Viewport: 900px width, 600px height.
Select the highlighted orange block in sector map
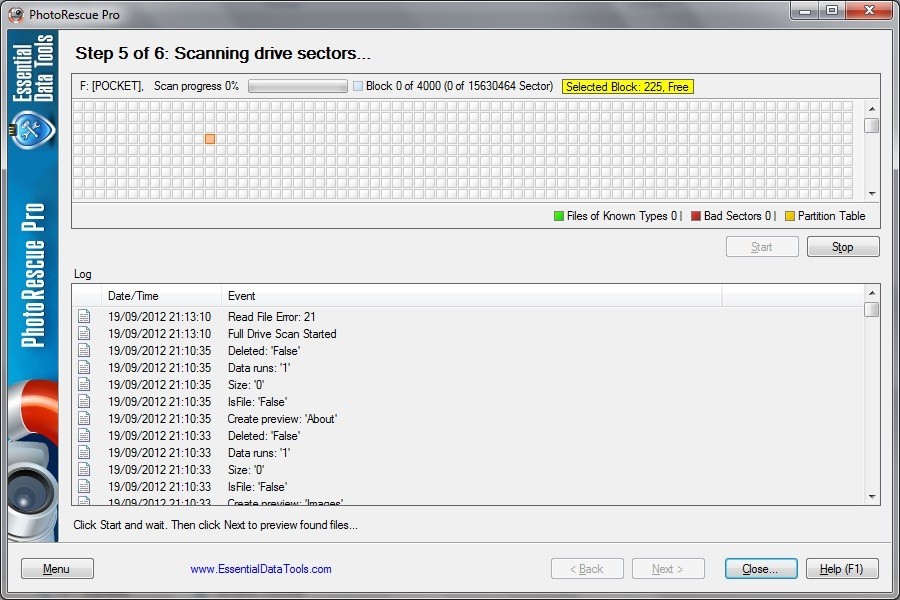pos(210,139)
